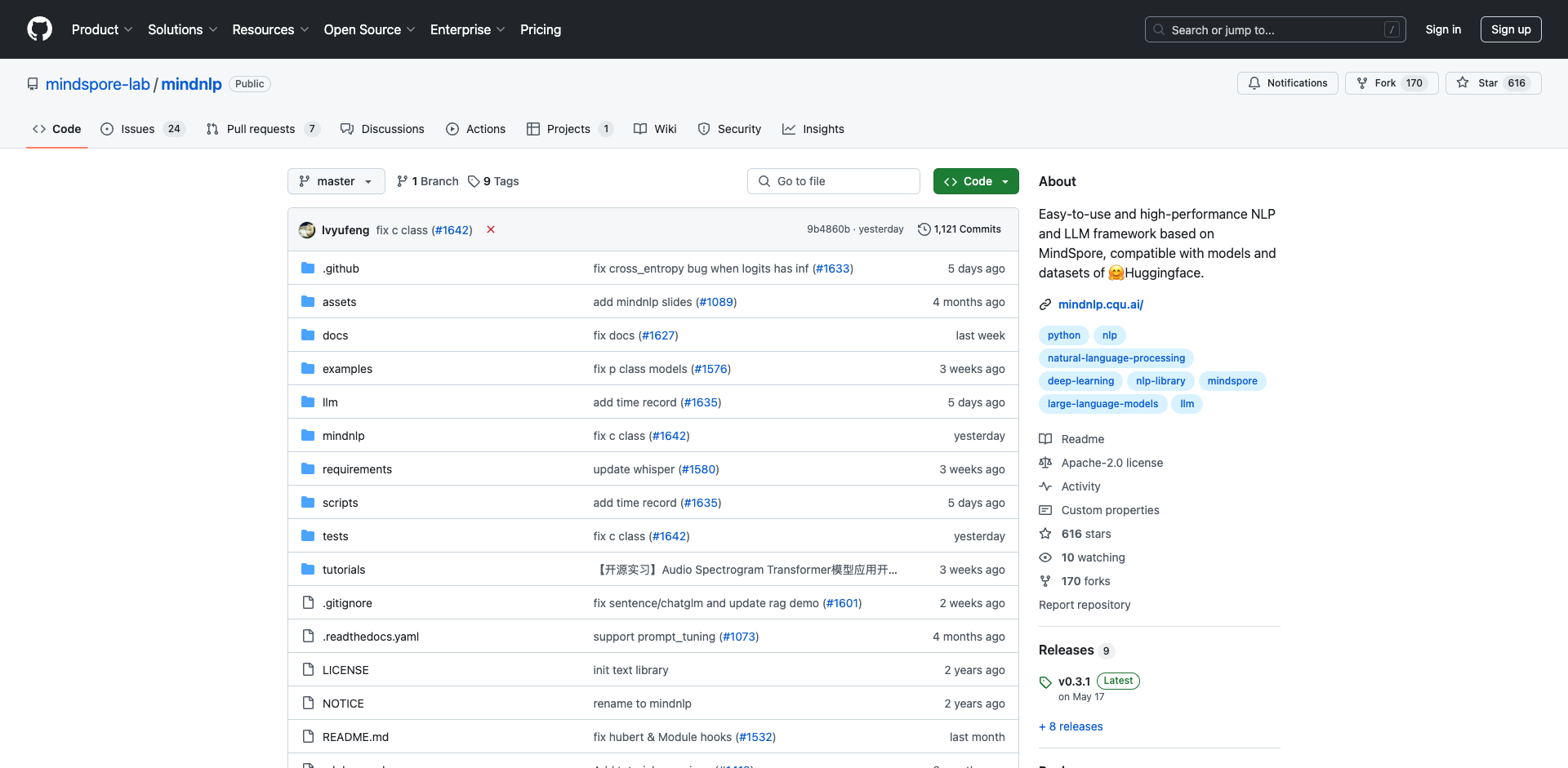Open the Wiki book icon tab
1568x768 pixels.
point(640,129)
